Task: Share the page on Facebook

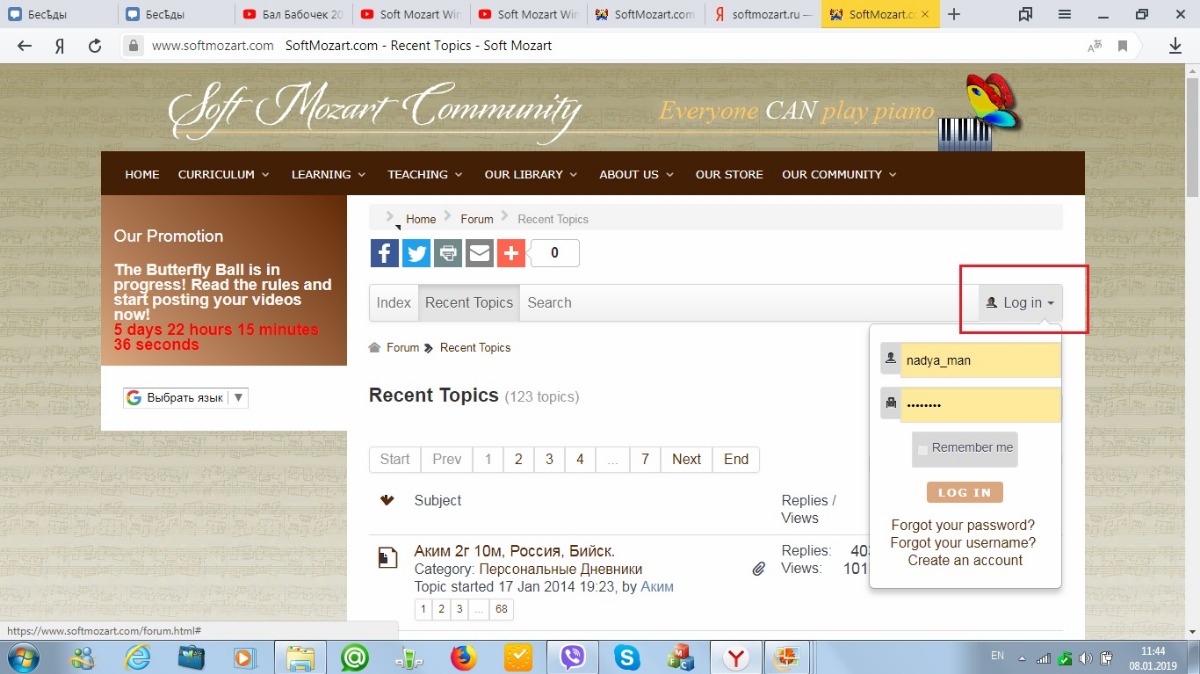Action: click(x=385, y=253)
